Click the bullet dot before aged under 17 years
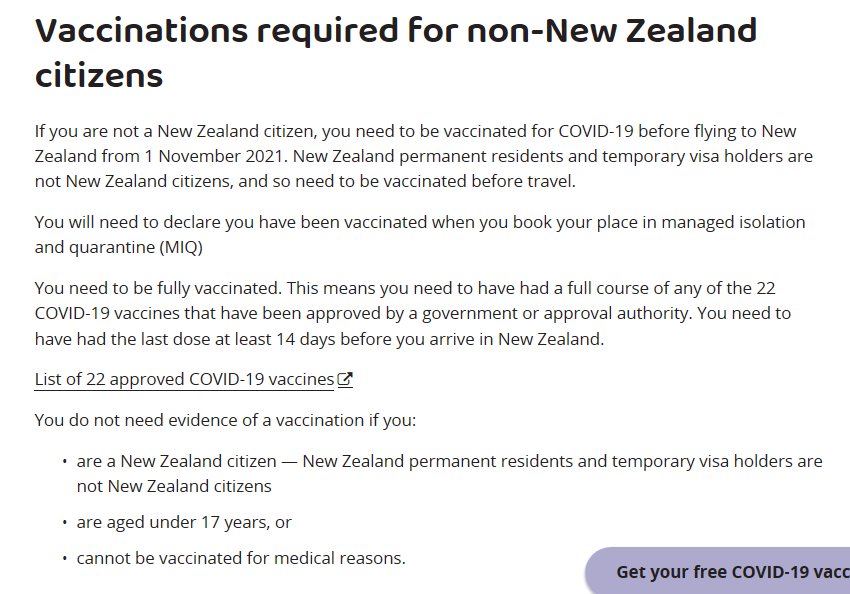Screen dimensions: 850x594 coord(63,523)
